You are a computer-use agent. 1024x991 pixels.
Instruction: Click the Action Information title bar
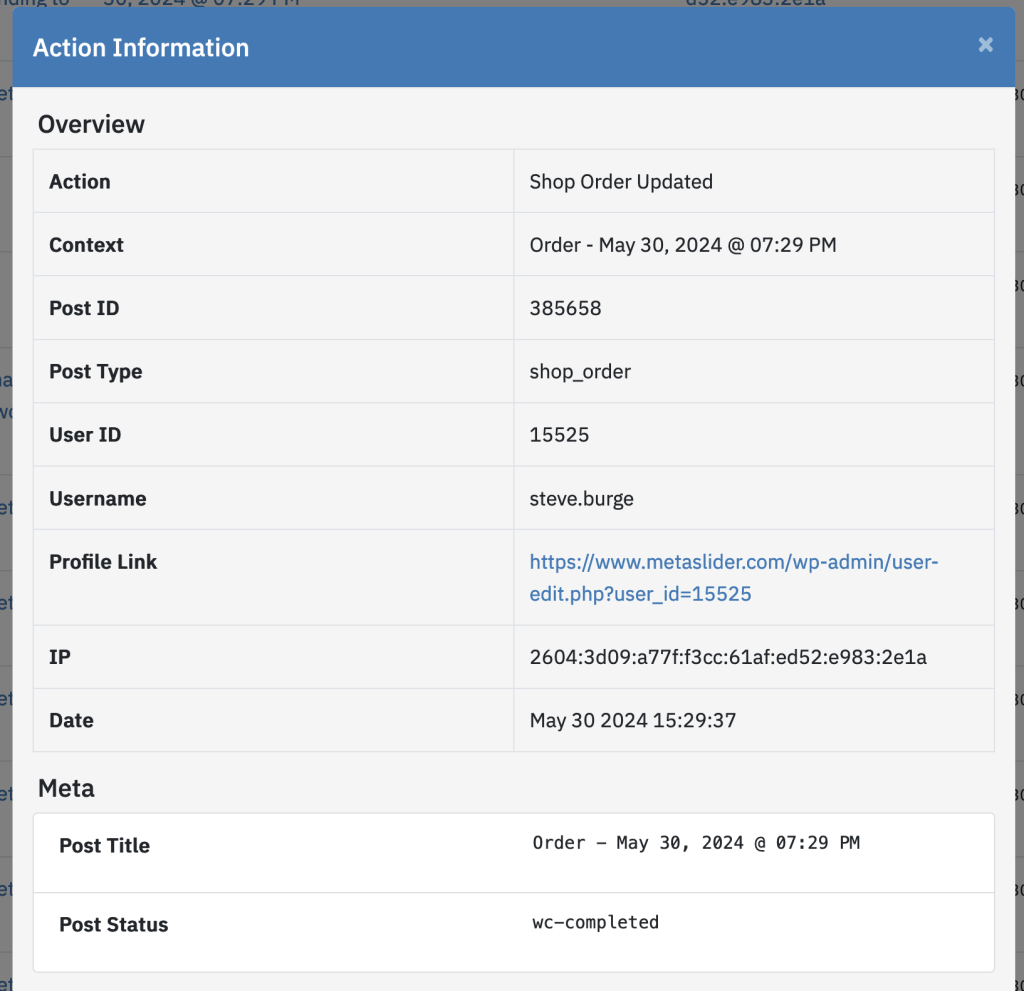pyautogui.click(x=140, y=47)
